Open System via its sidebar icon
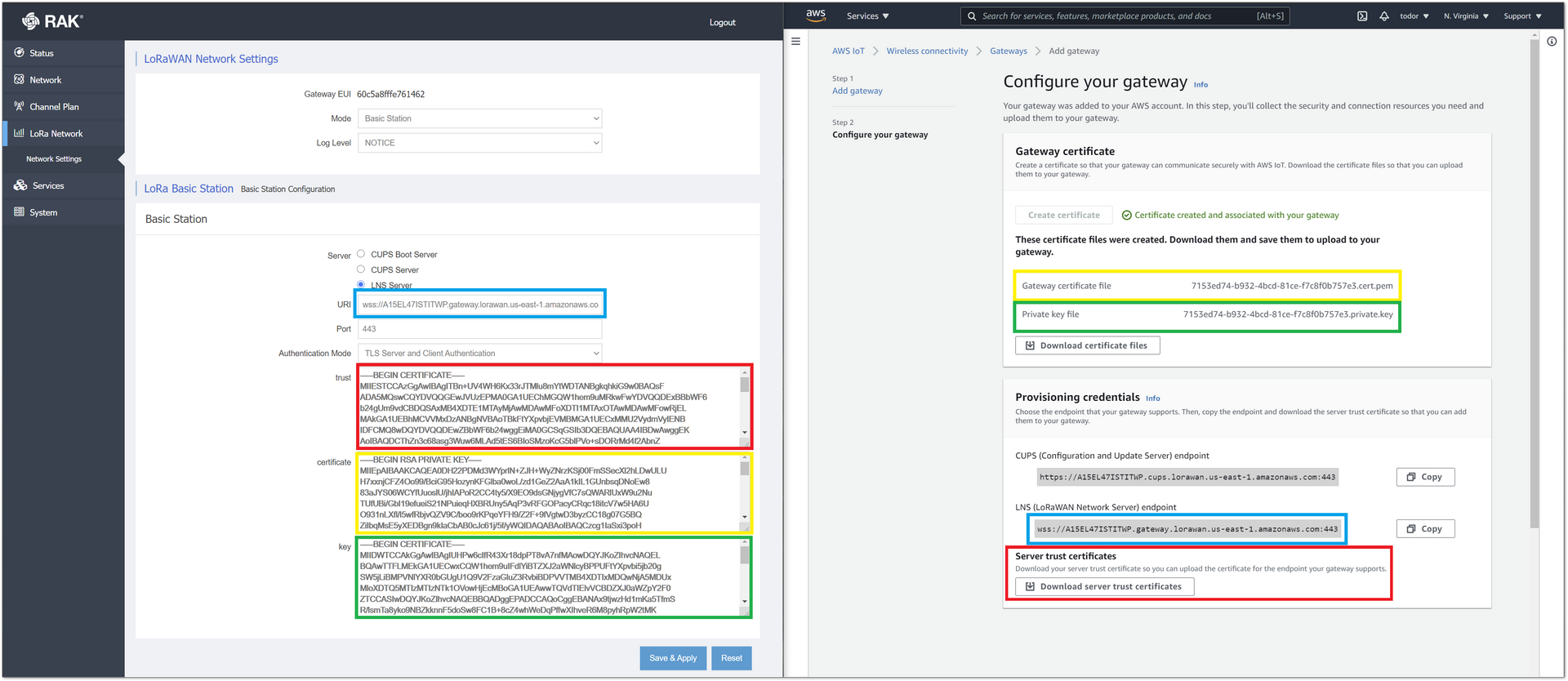This screenshot has height=681, width=1568. pyautogui.click(x=19, y=212)
